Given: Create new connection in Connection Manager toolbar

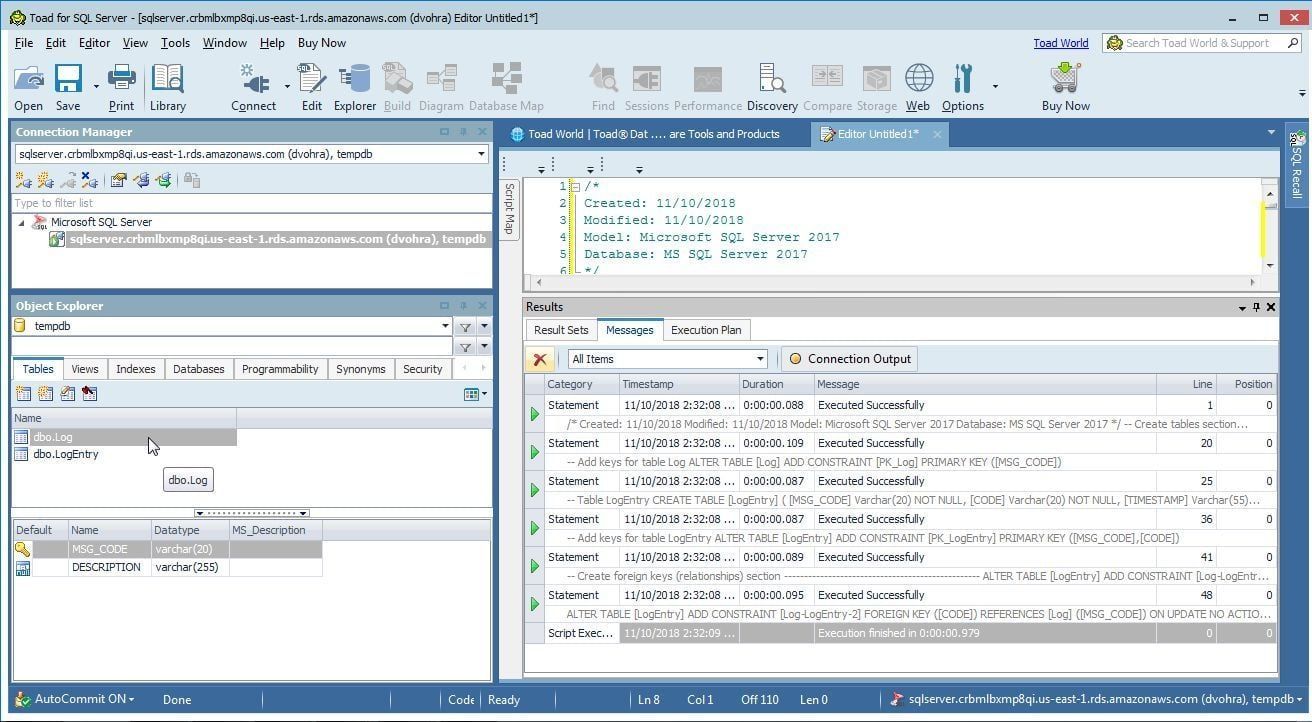Looking at the screenshot, I should click(23, 180).
